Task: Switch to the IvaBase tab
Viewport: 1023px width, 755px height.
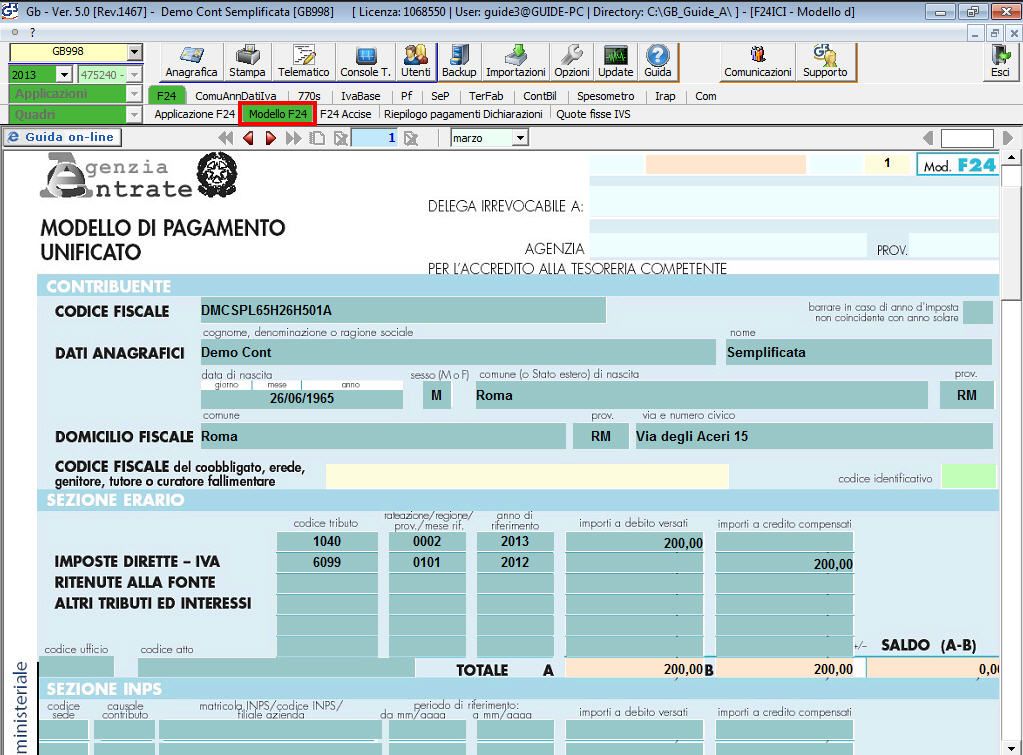Action: (360, 96)
